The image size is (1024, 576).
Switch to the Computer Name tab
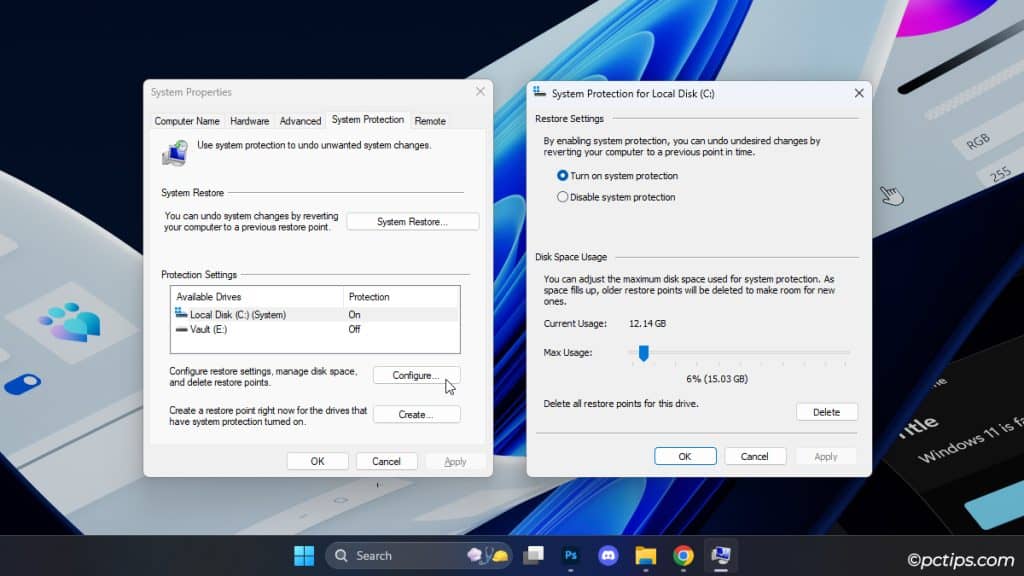pos(186,120)
